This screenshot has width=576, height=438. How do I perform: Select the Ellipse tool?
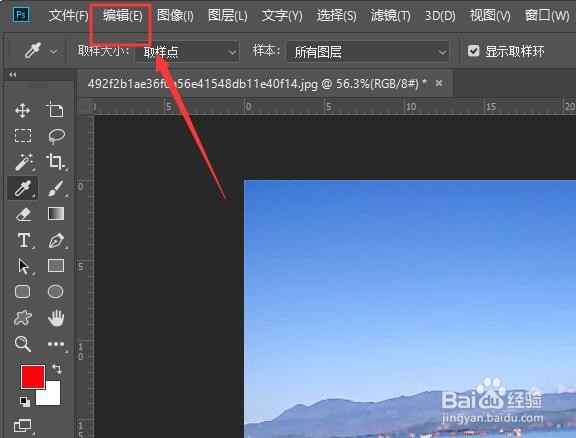click(x=55, y=292)
